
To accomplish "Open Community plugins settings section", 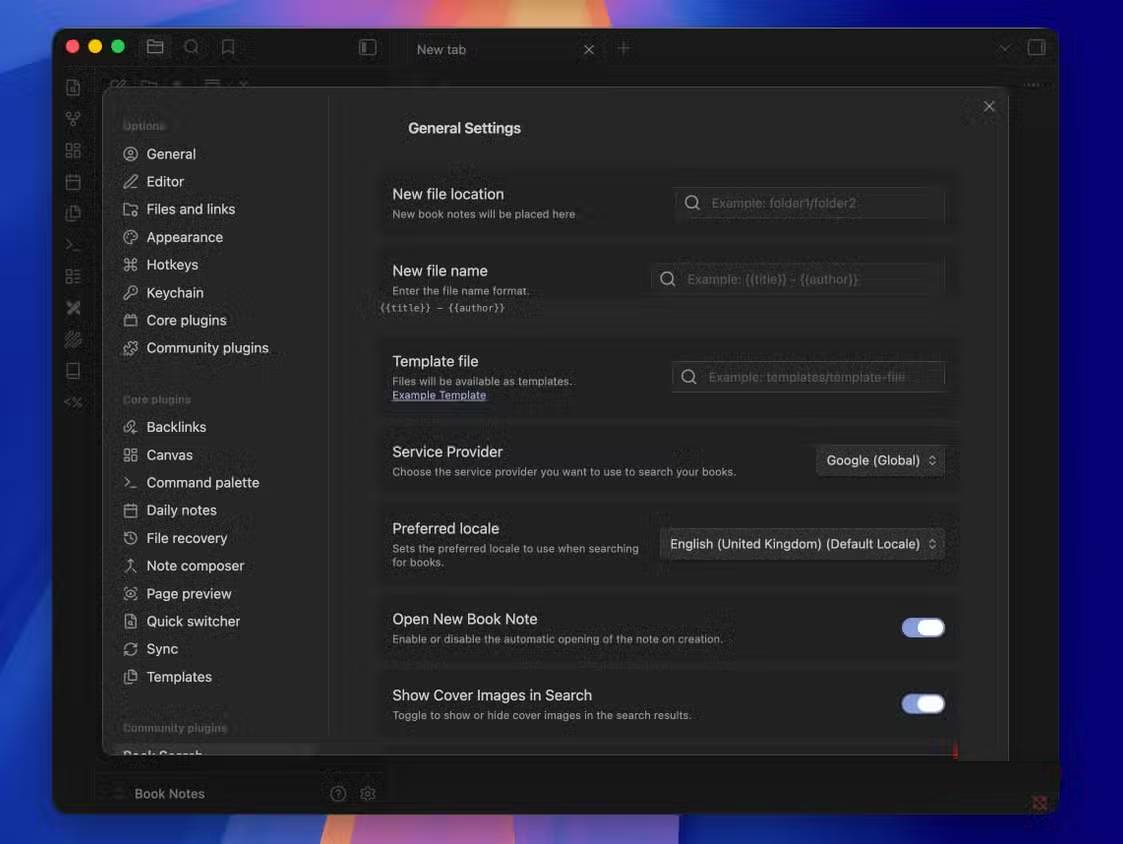I will coord(207,348).
